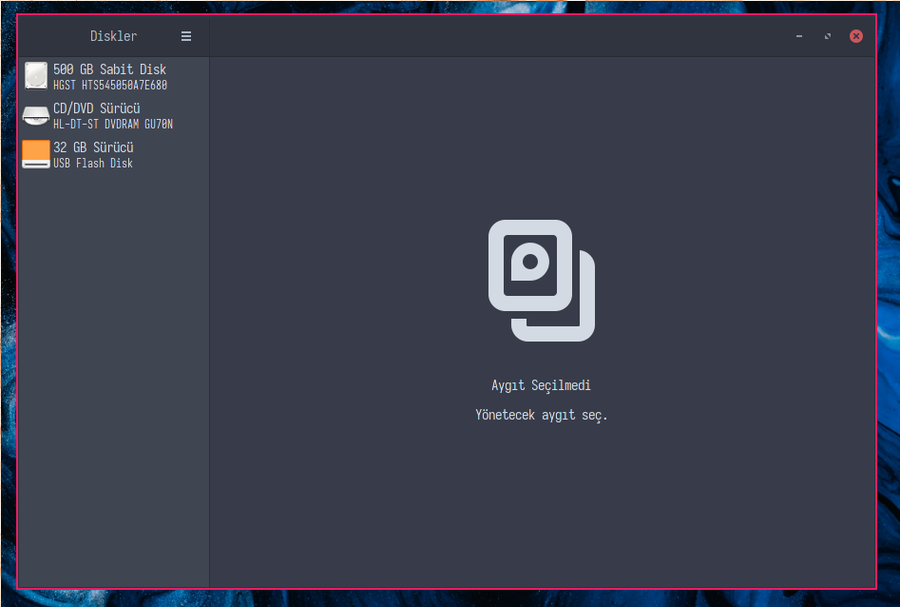Select the 32 GB Sürücü entry

click(114, 154)
